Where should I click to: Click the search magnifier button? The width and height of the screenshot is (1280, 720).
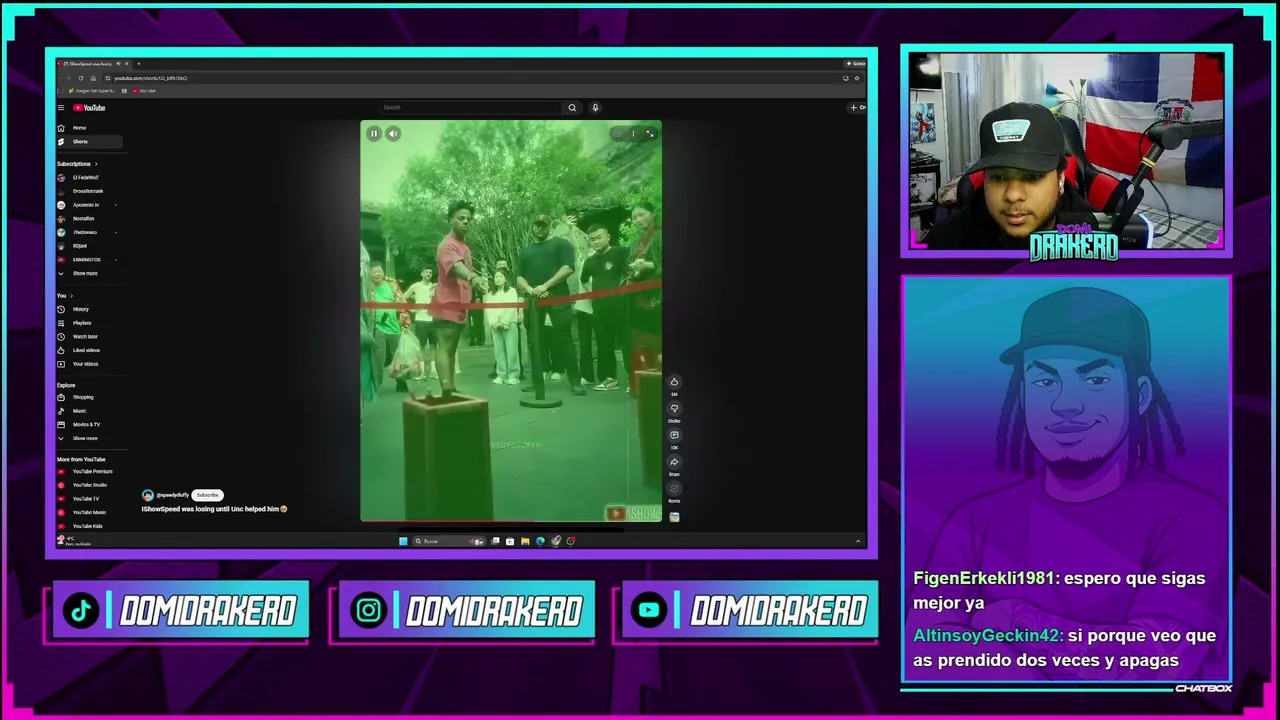point(572,108)
